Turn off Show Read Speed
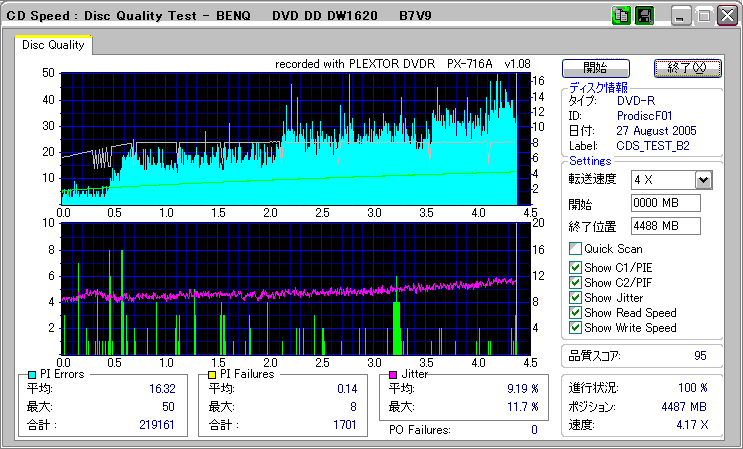The image size is (743, 449). click(x=575, y=312)
